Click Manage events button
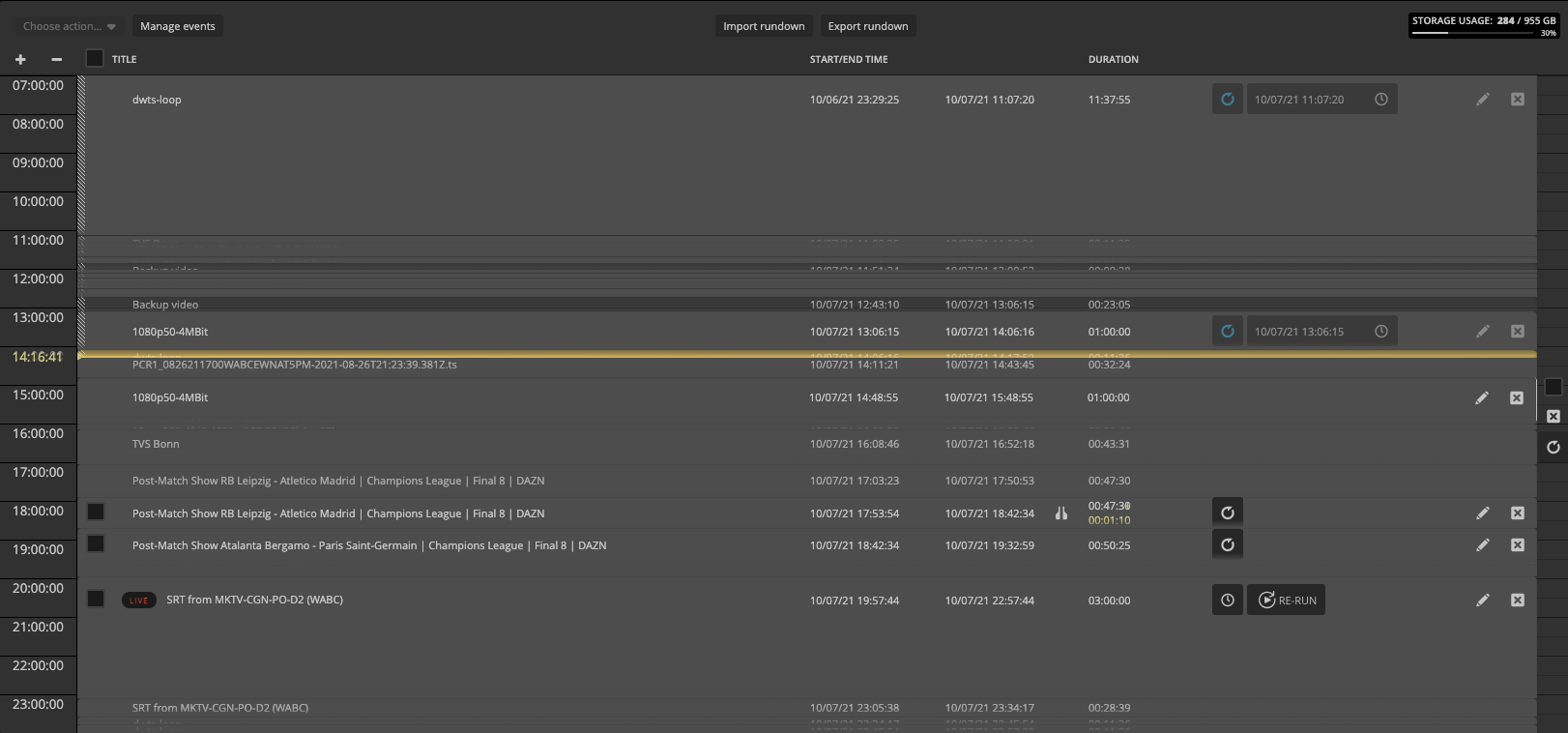The image size is (1568, 733). pyautogui.click(x=178, y=26)
